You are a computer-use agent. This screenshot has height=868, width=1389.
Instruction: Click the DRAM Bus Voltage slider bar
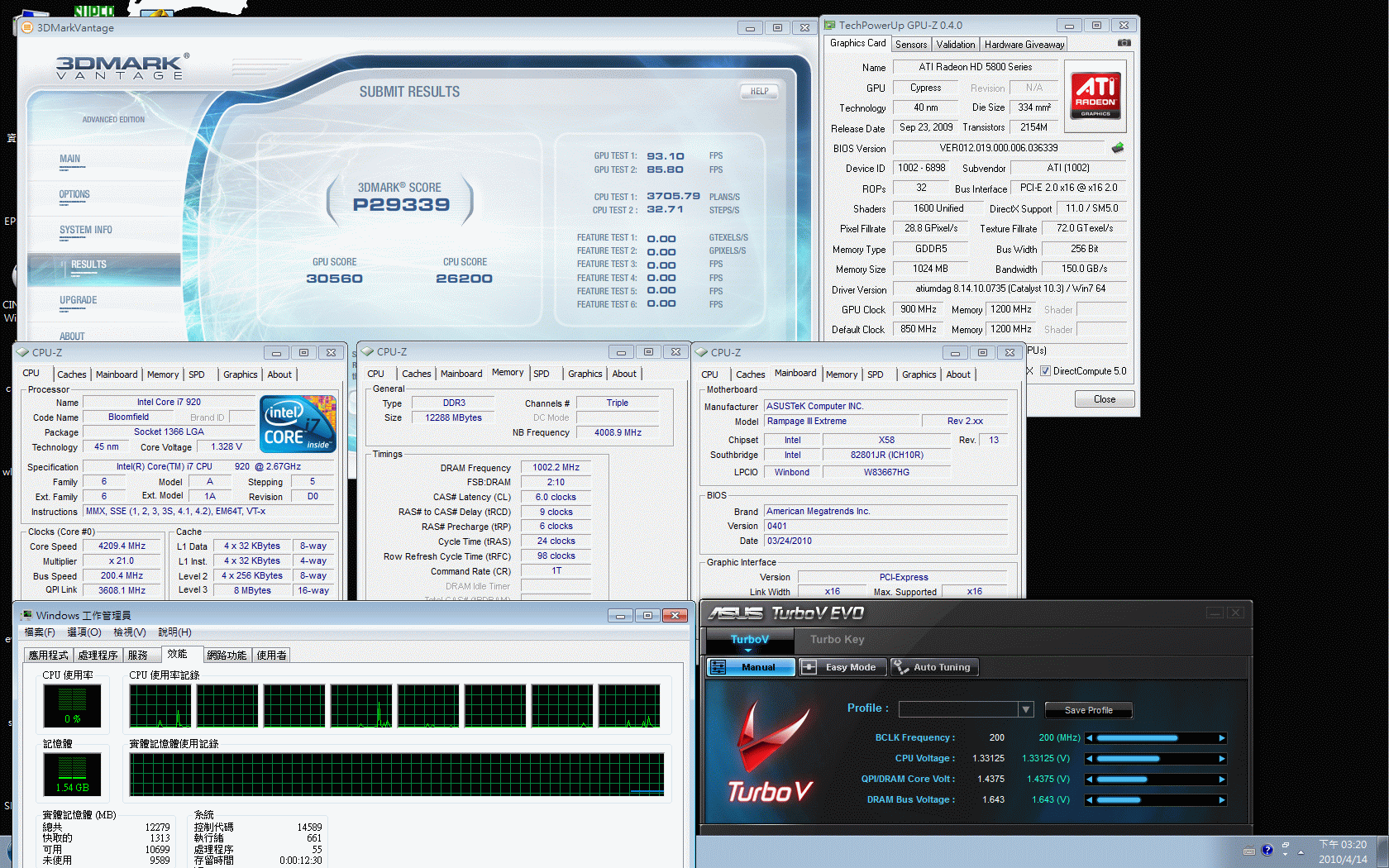(1156, 800)
